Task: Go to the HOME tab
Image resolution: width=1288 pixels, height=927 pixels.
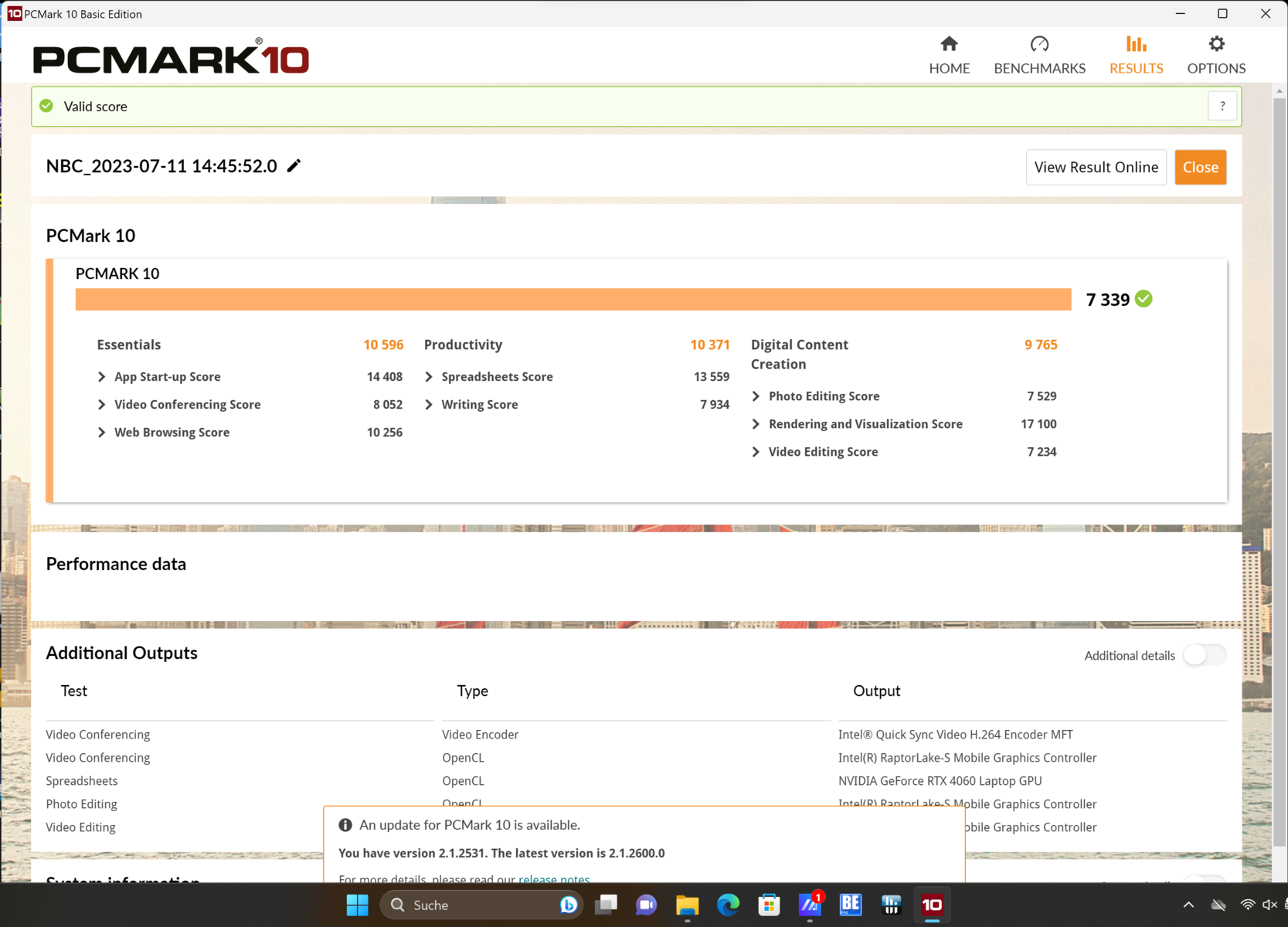Action: 949,55
